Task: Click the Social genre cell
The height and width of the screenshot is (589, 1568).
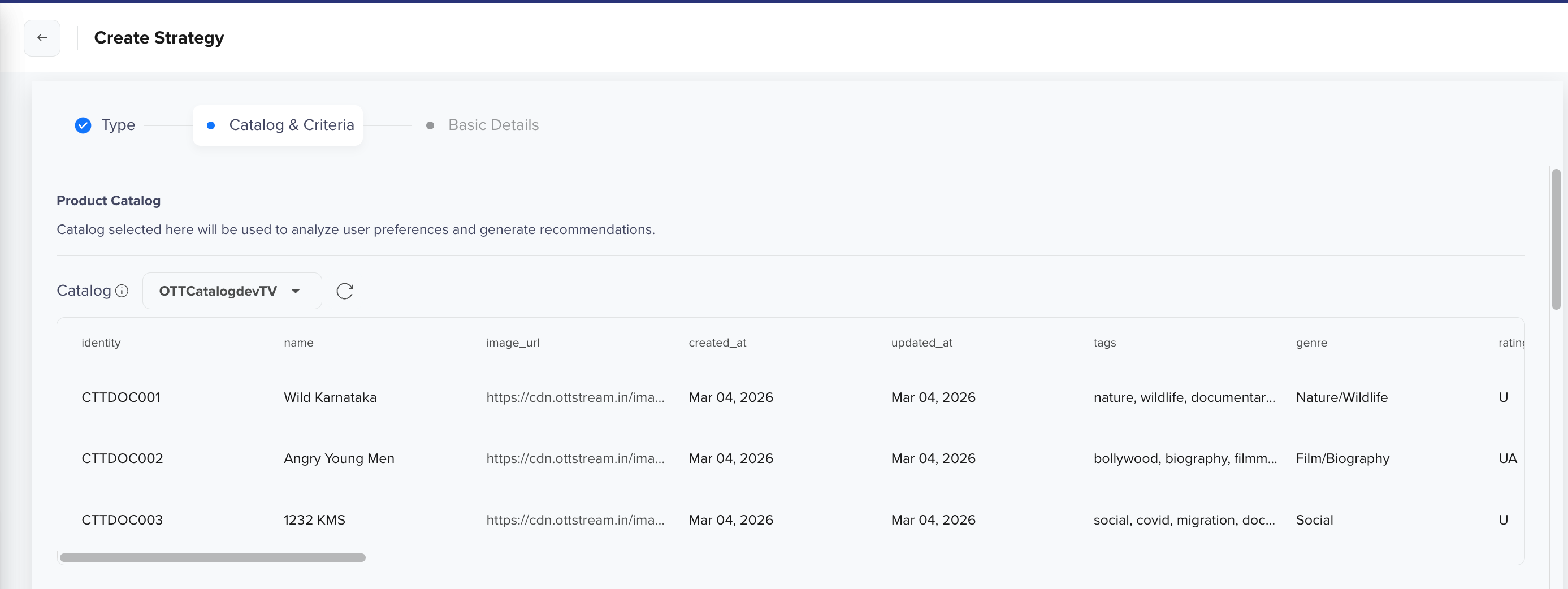Action: click(x=1314, y=519)
